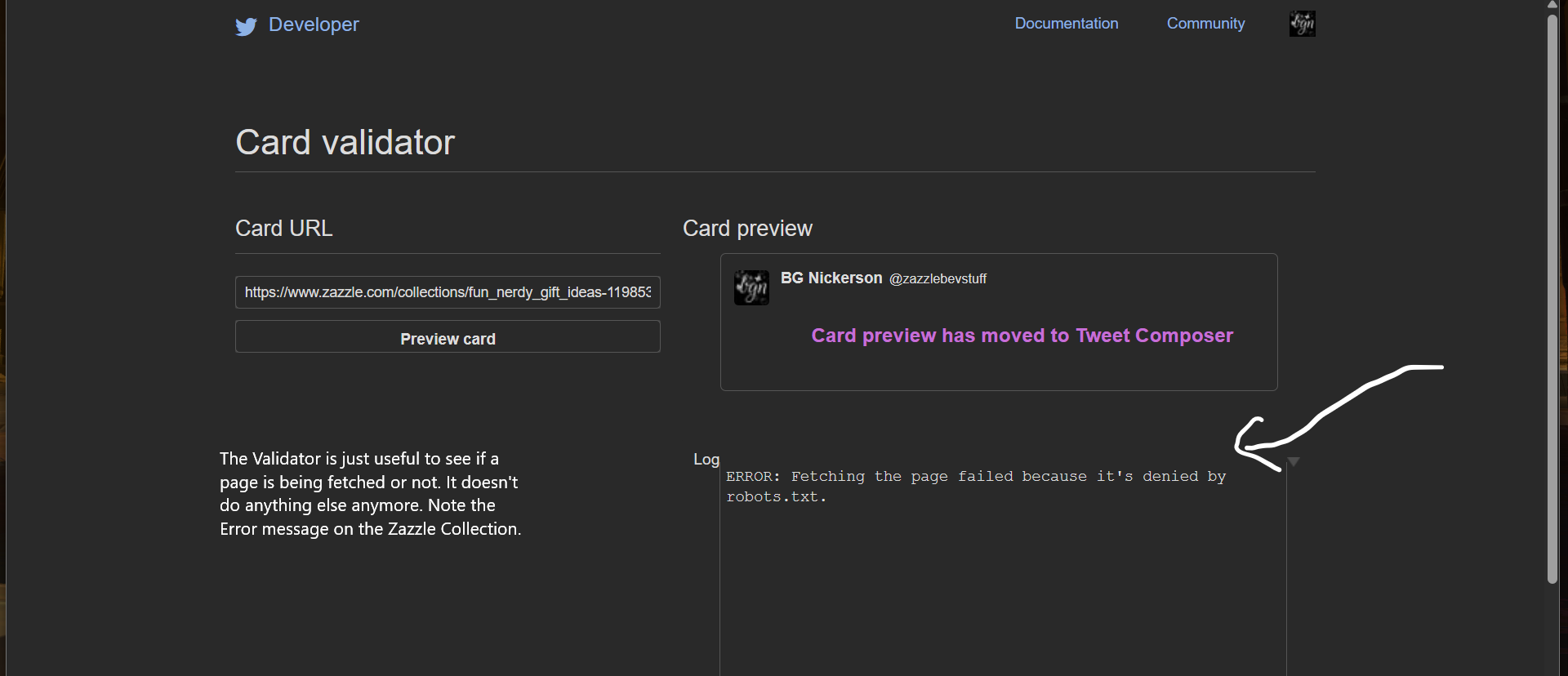The height and width of the screenshot is (676, 1568).
Task: Click 'Card preview has moved to Tweet Composer'
Action: coord(1022,336)
